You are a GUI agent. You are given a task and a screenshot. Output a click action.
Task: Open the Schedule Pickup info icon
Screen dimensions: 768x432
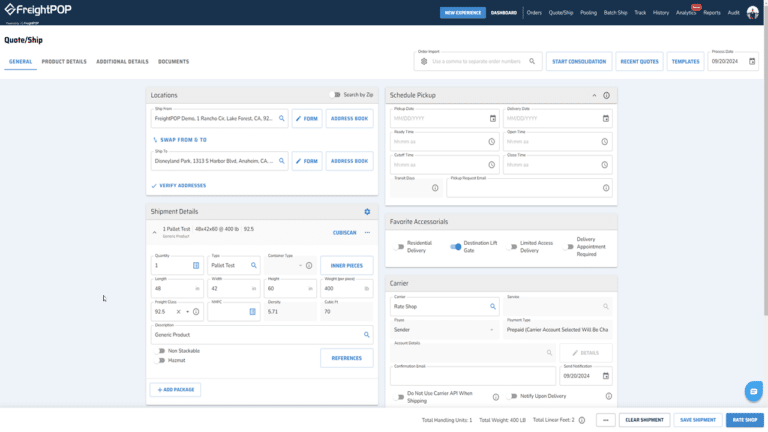click(x=607, y=95)
